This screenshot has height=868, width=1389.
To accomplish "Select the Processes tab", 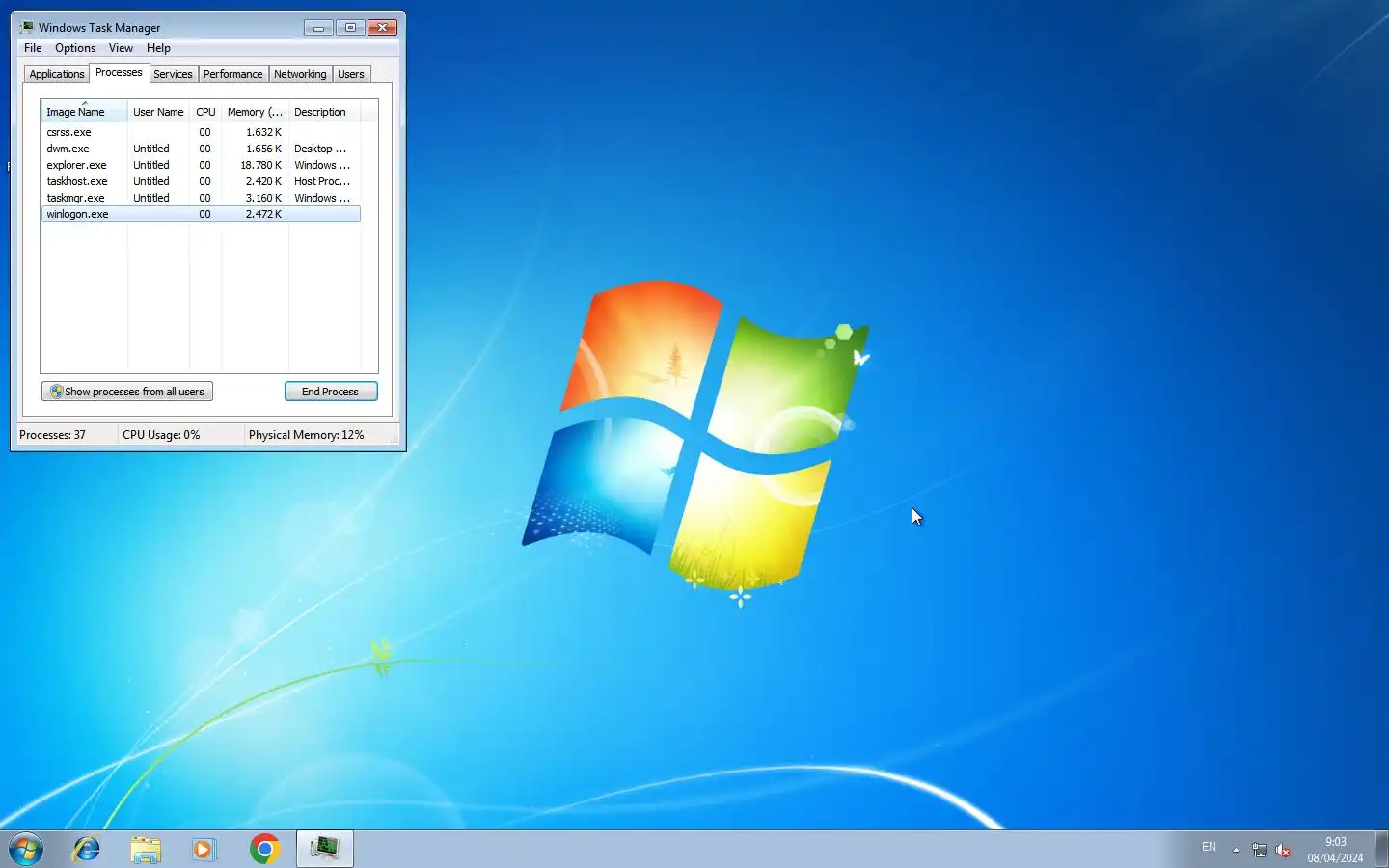I will (x=119, y=72).
